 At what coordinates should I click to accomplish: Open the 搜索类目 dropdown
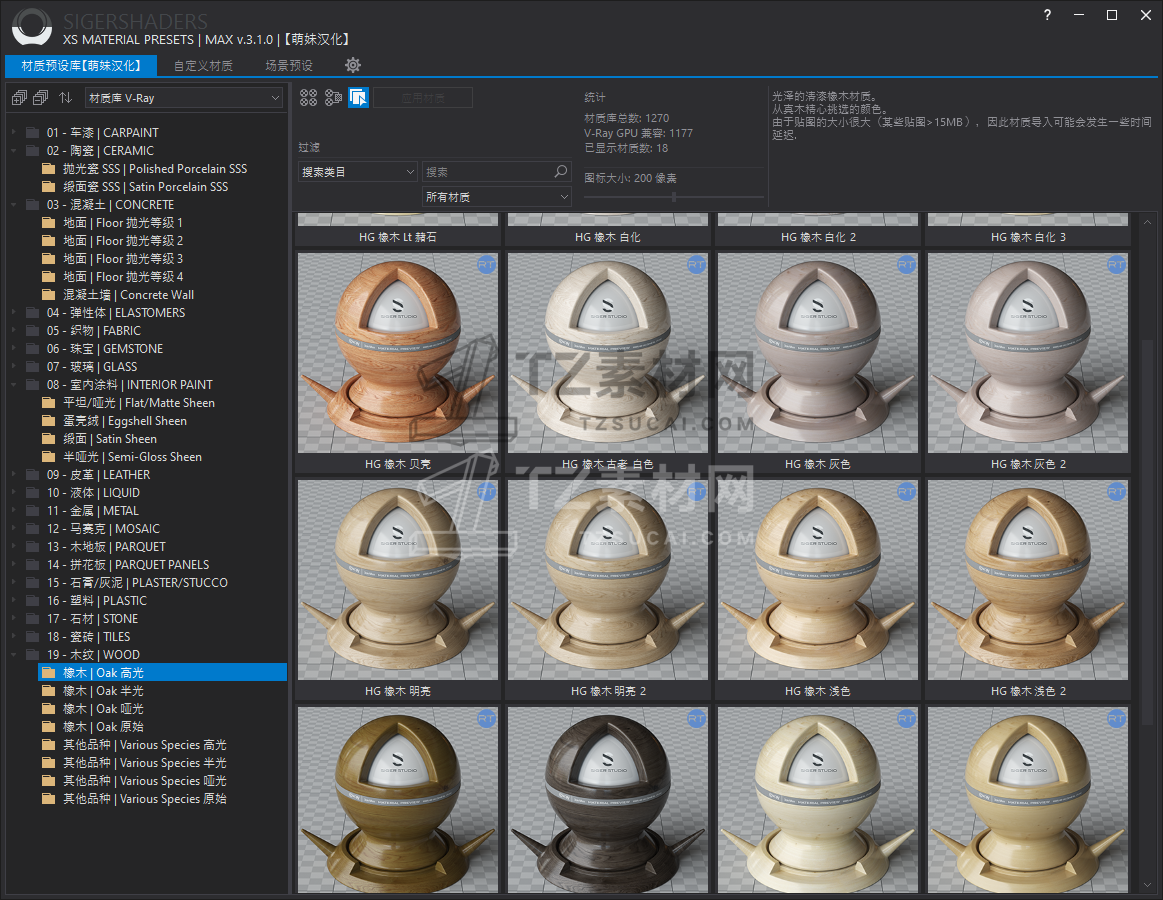pos(358,171)
